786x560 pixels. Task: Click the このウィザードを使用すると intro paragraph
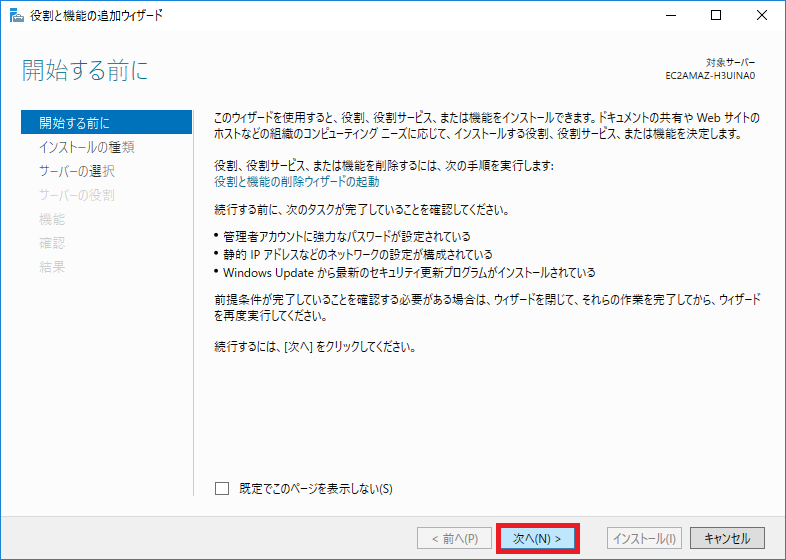click(x=487, y=126)
